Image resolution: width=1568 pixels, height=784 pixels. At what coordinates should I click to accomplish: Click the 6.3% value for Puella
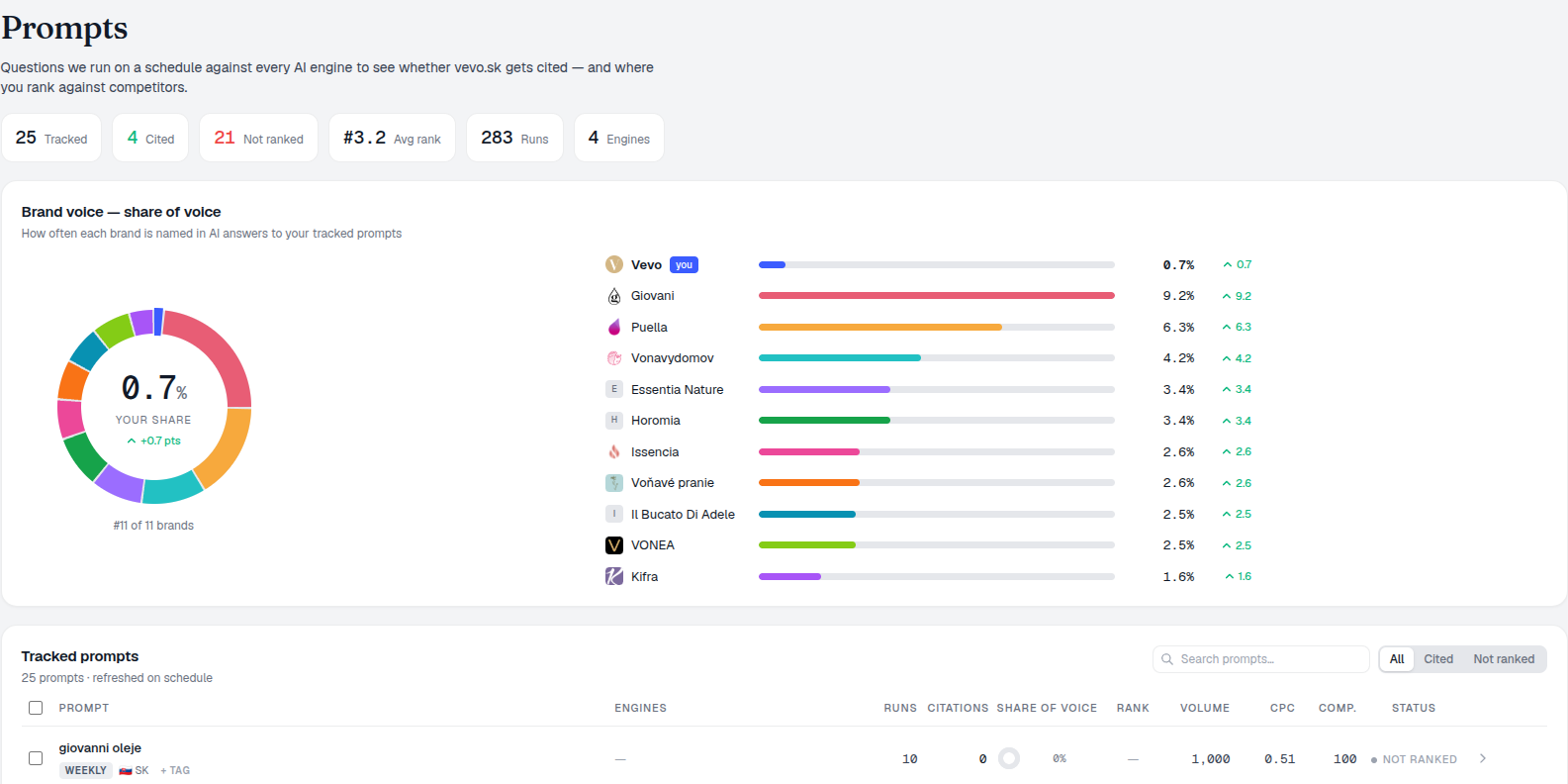pos(1178,328)
